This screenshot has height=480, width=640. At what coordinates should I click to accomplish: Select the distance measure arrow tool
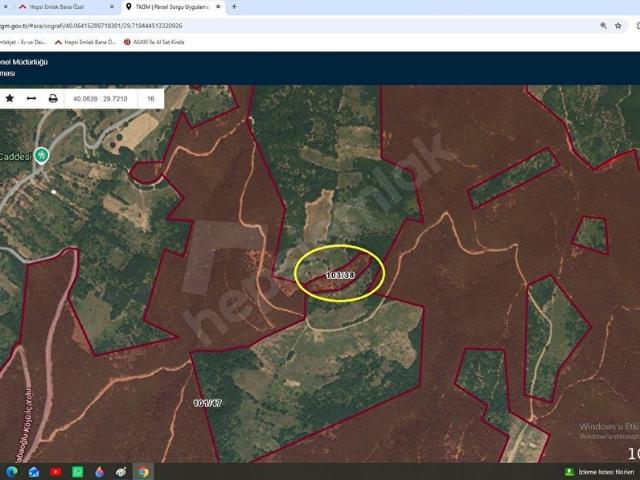tap(31, 98)
